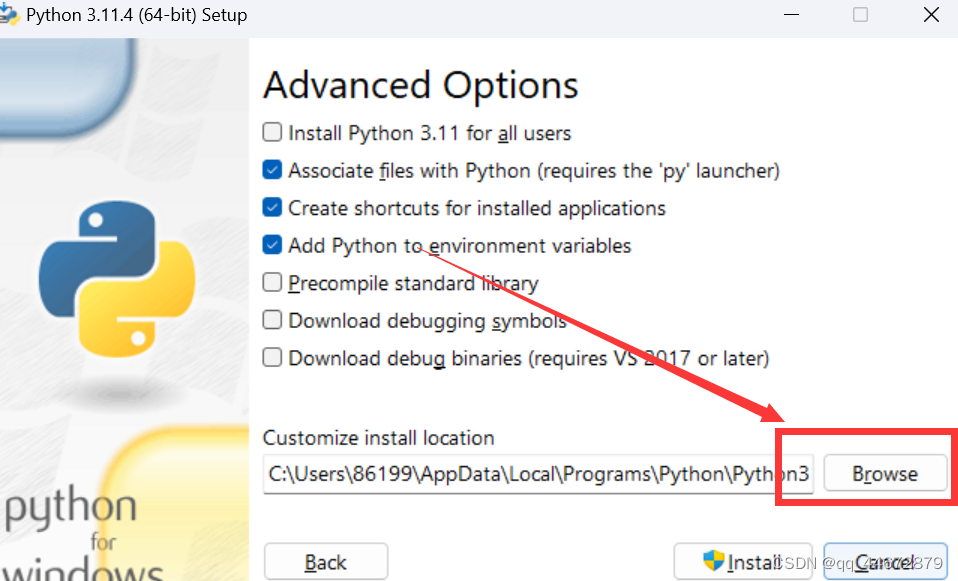Click the Cancel button
958x581 pixels.
(x=885, y=561)
